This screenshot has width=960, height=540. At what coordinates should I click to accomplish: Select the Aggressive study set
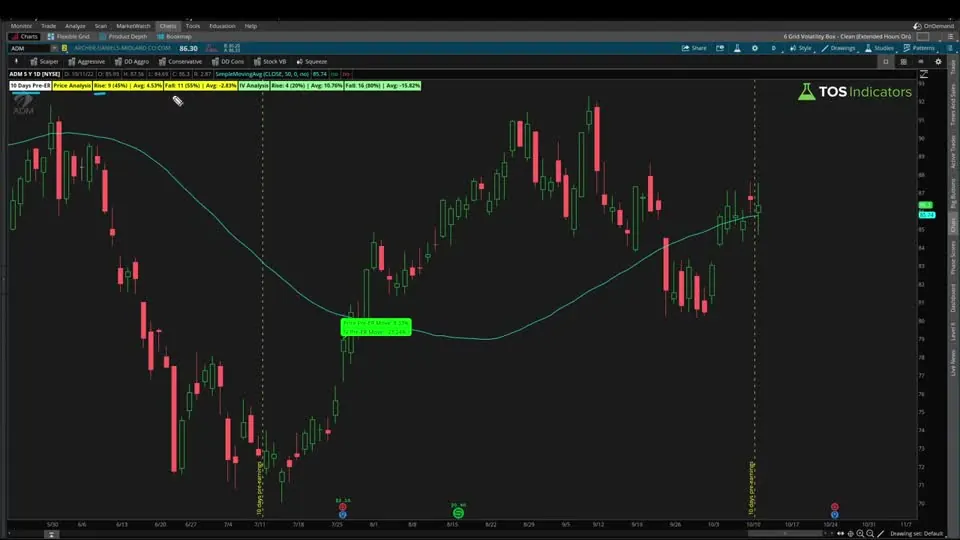point(86,61)
